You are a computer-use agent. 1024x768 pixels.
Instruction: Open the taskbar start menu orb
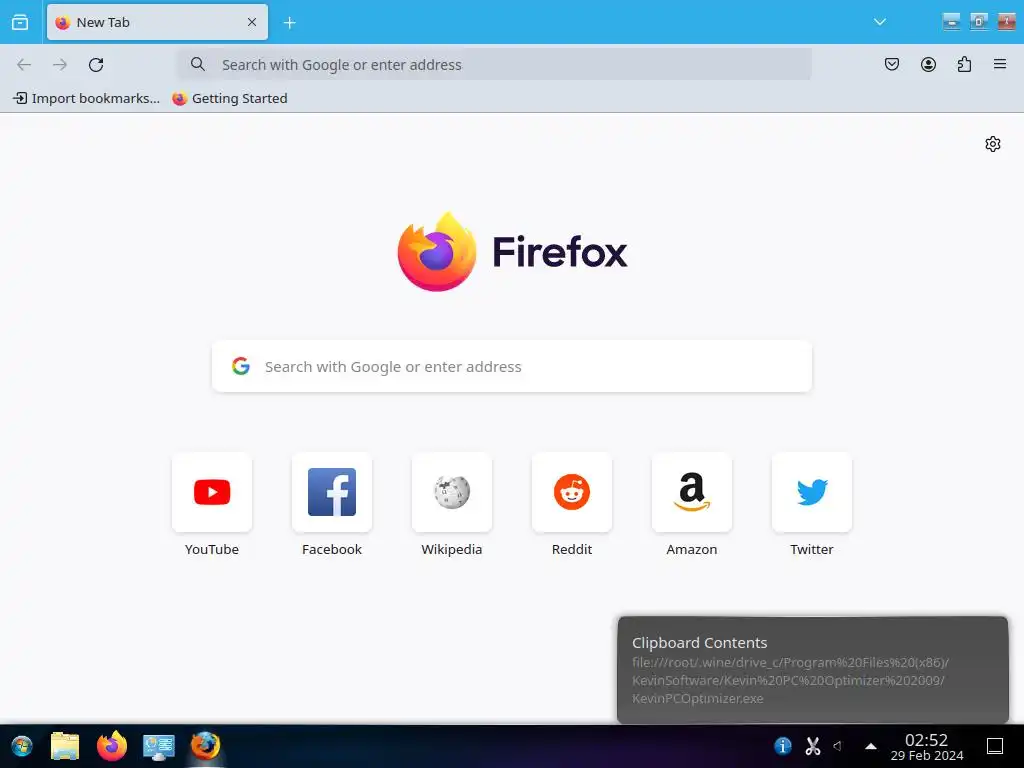[x=22, y=746]
